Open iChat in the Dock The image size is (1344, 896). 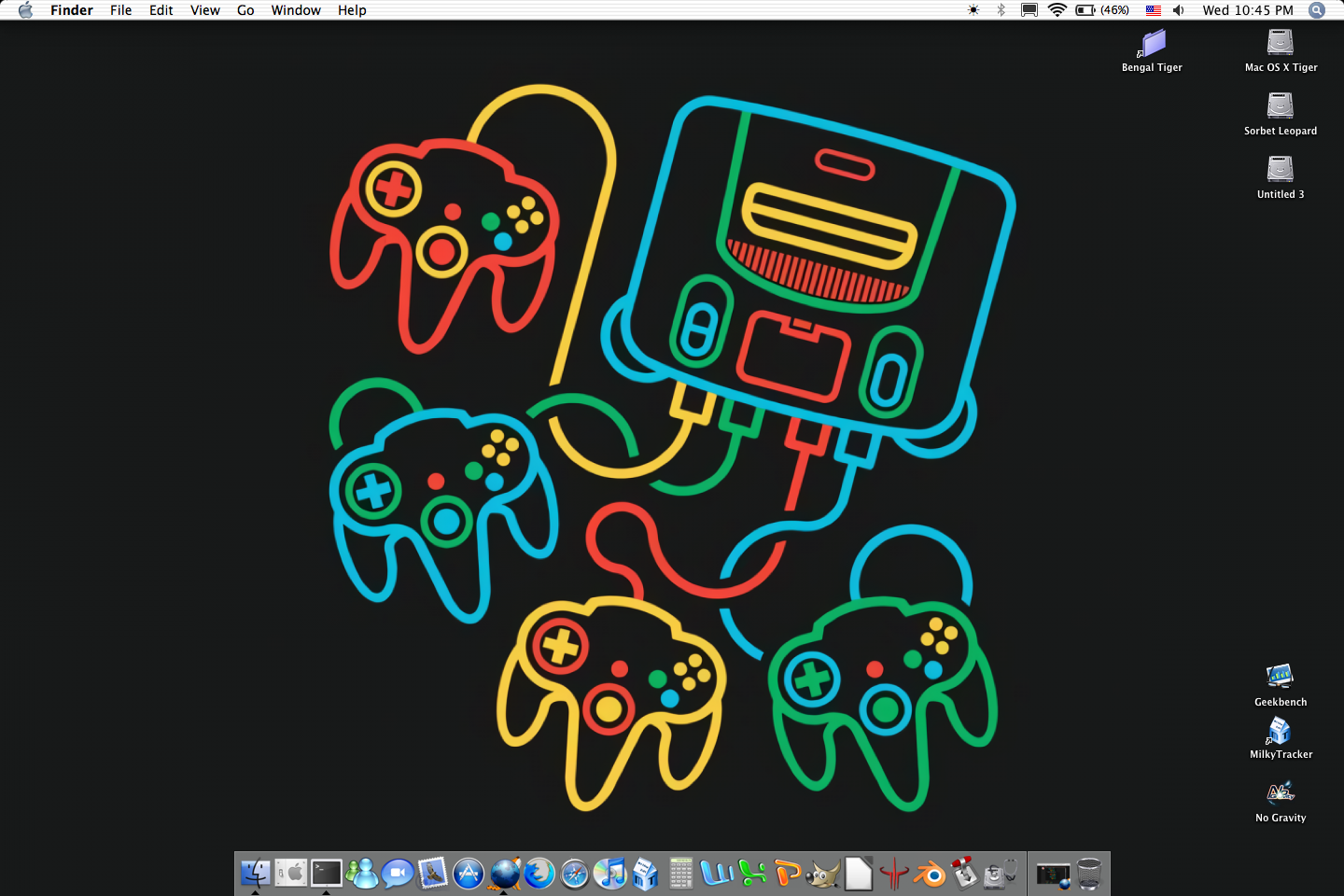pyautogui.click(x=398, y=874)
